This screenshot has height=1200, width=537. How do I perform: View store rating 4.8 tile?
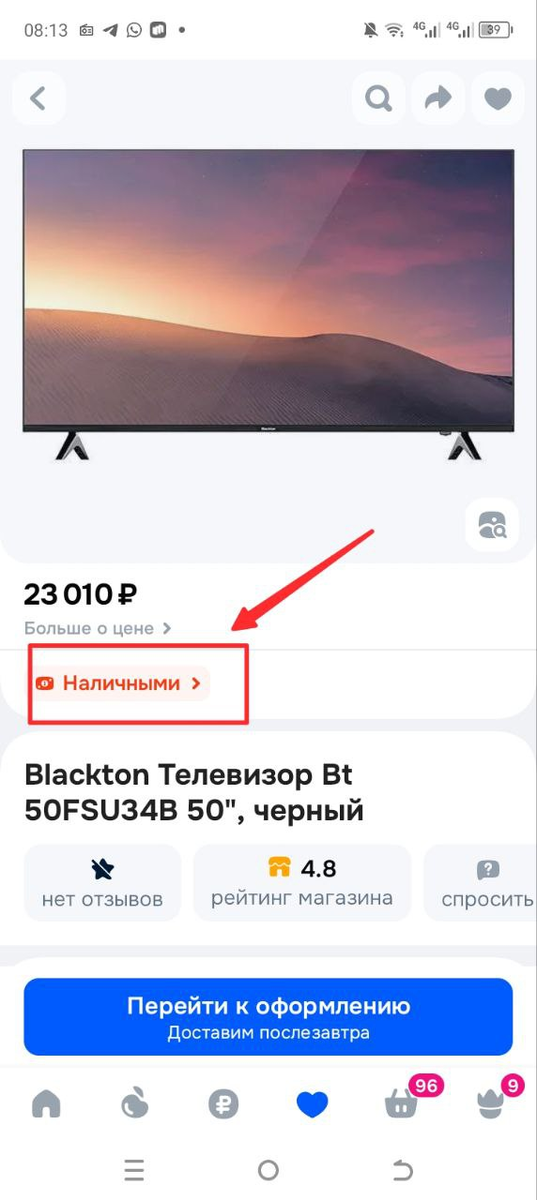[x=302, y=883]
